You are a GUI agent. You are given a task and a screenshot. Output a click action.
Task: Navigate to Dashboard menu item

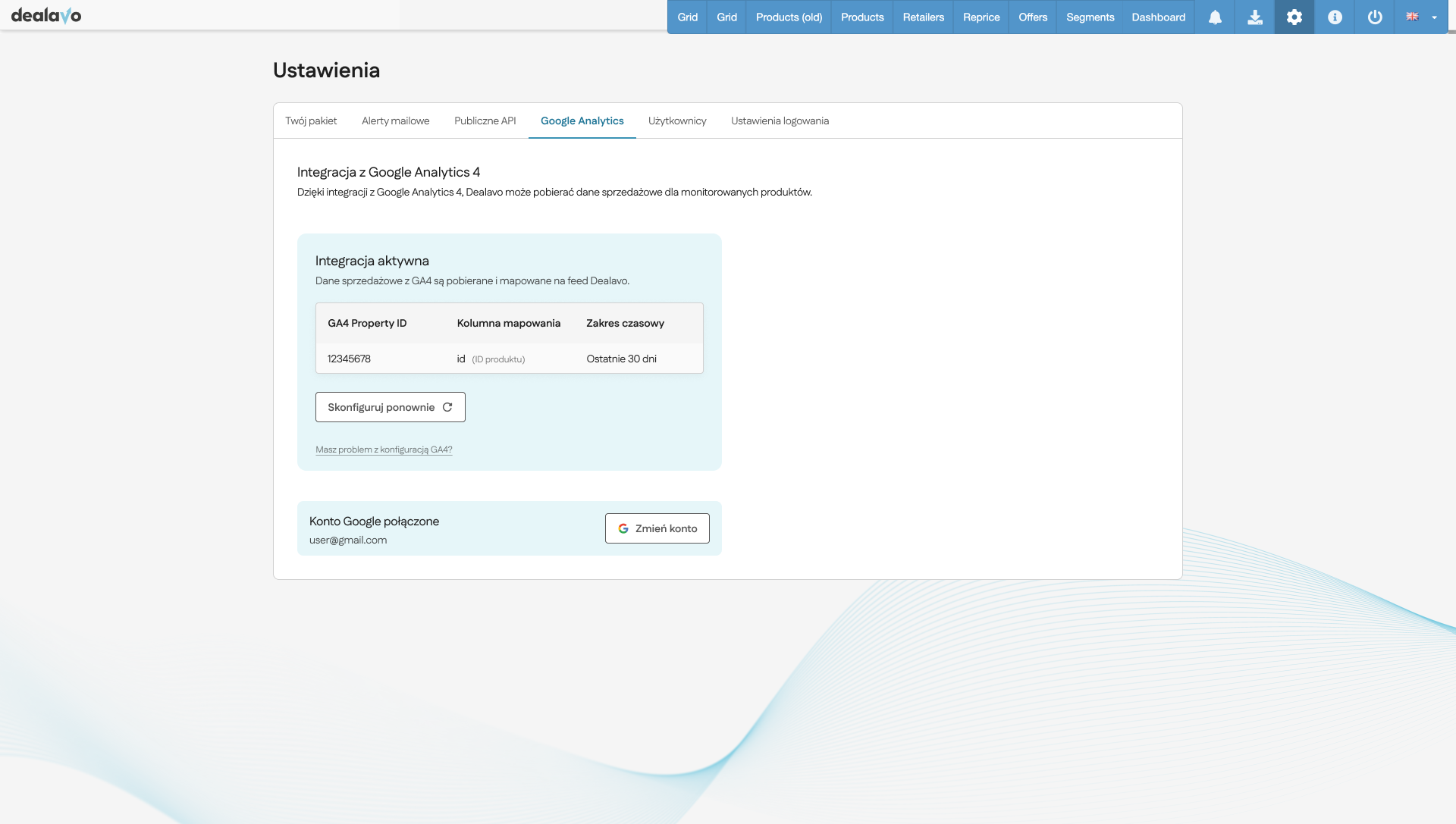coord(1158,17)
